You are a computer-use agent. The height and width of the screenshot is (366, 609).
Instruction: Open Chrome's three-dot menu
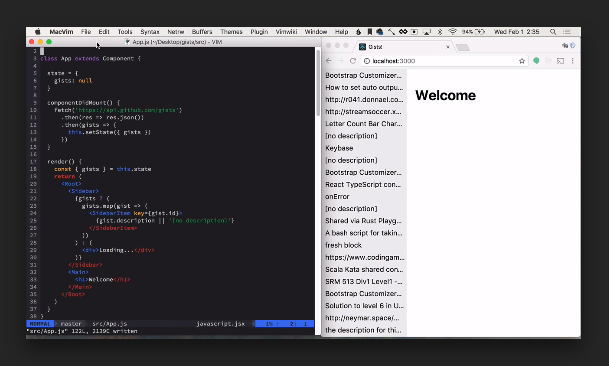pos(572,61)
